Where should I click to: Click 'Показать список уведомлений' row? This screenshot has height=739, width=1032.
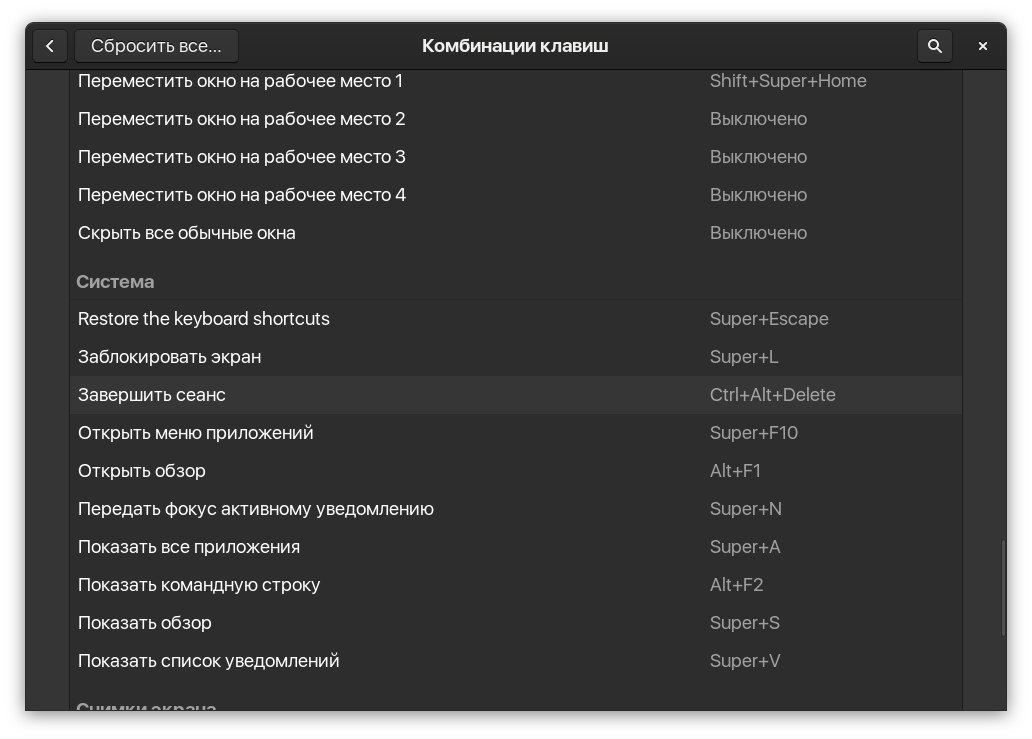[515, 661]
